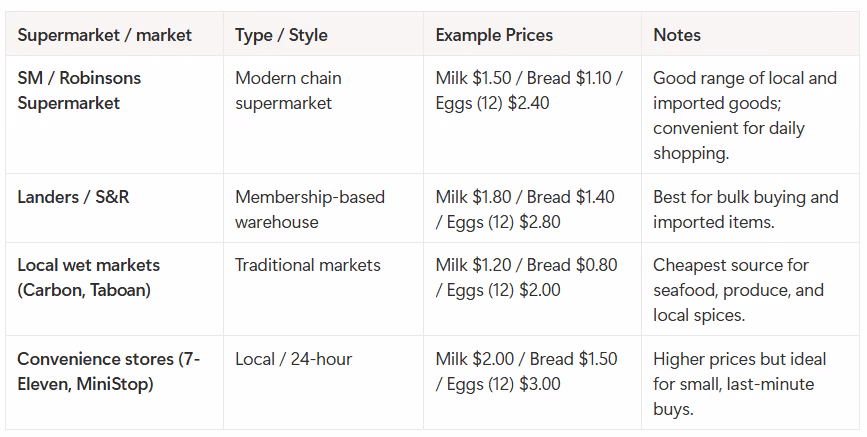Select the 'SM / Robinsons Supermarket' cell

79,90
